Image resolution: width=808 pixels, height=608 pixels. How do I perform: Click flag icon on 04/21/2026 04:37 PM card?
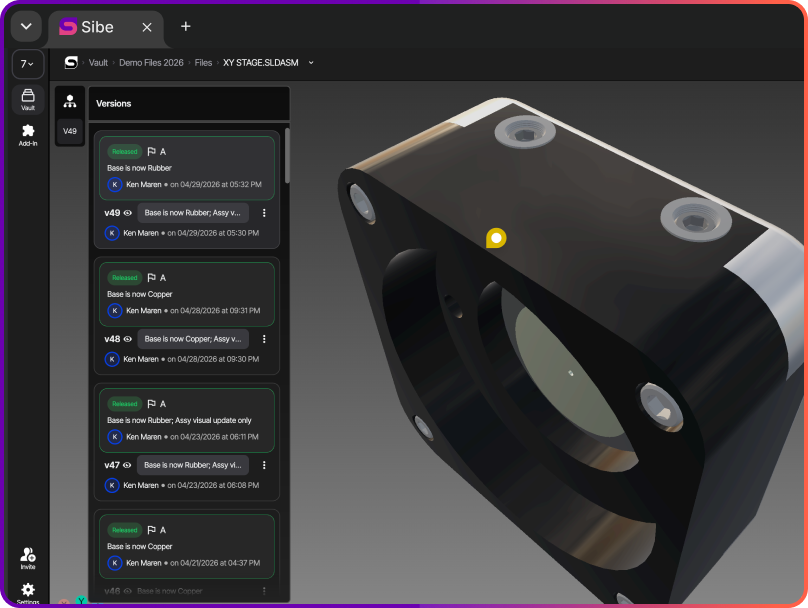click(152, 530)
